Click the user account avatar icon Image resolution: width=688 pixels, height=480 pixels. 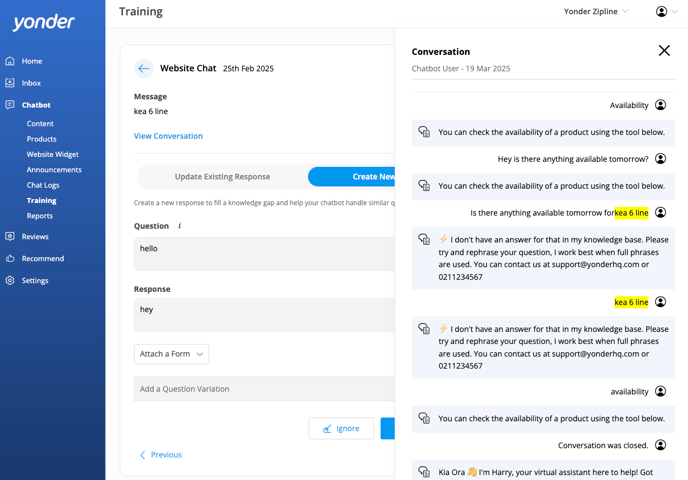coord(661,12)
